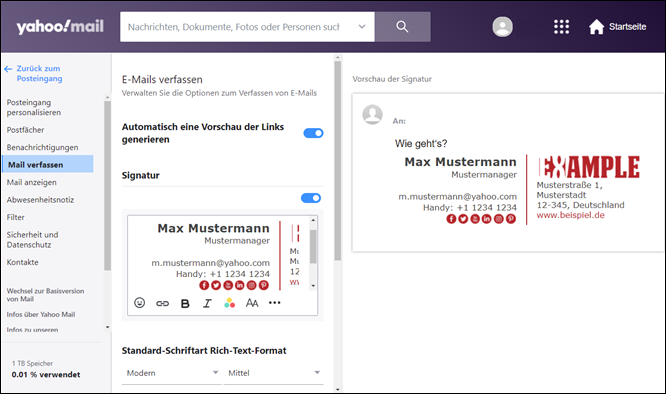Image resolution: width=666 pixels, height=394 pixels.
Task: Click Infos über Yahoo Mail link
Action: (41, 314)
